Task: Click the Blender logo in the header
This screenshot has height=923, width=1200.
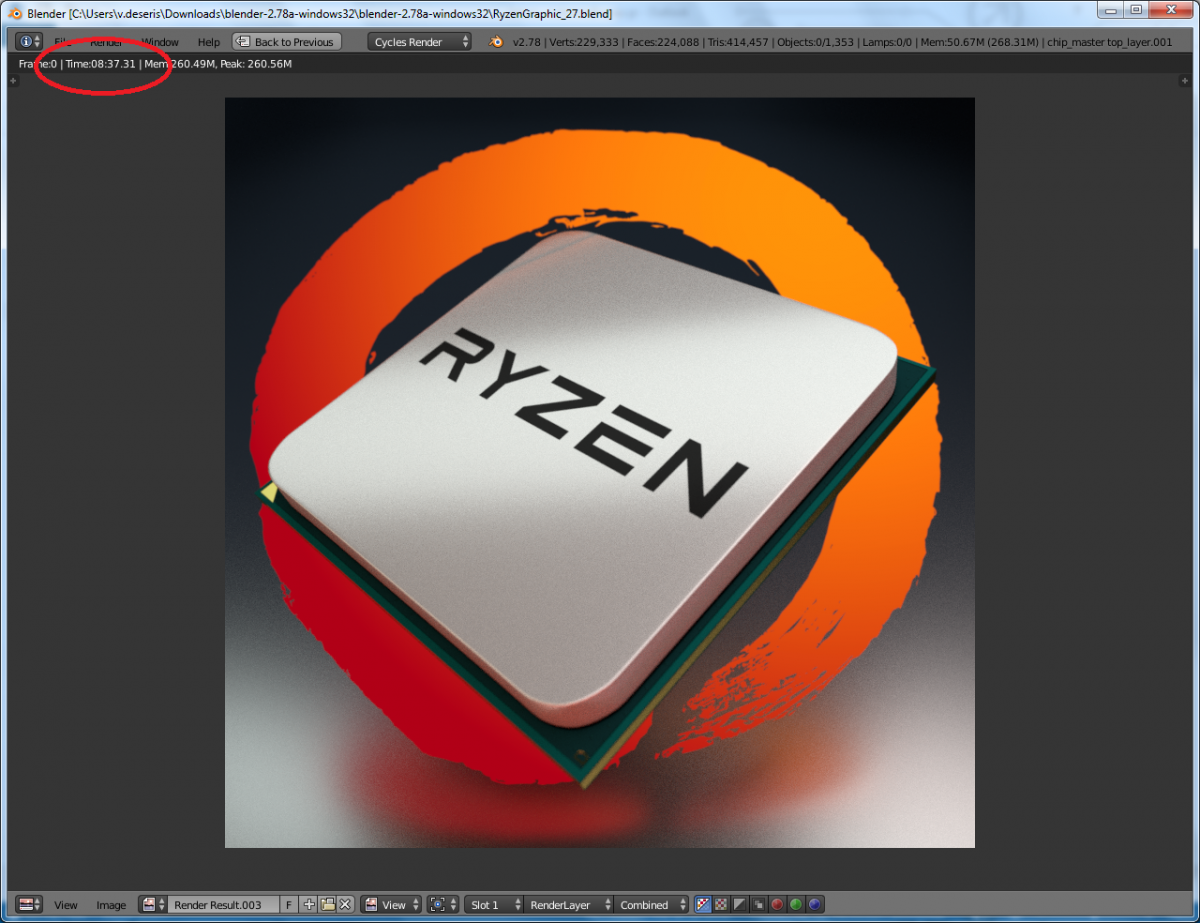Action: (x=496, y=42)
